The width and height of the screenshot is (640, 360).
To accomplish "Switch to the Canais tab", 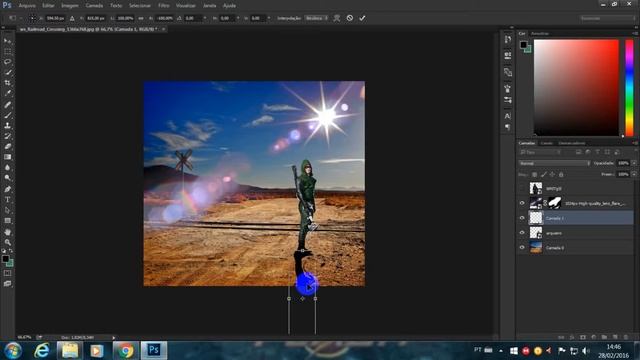I will click(x=547, y=143).
